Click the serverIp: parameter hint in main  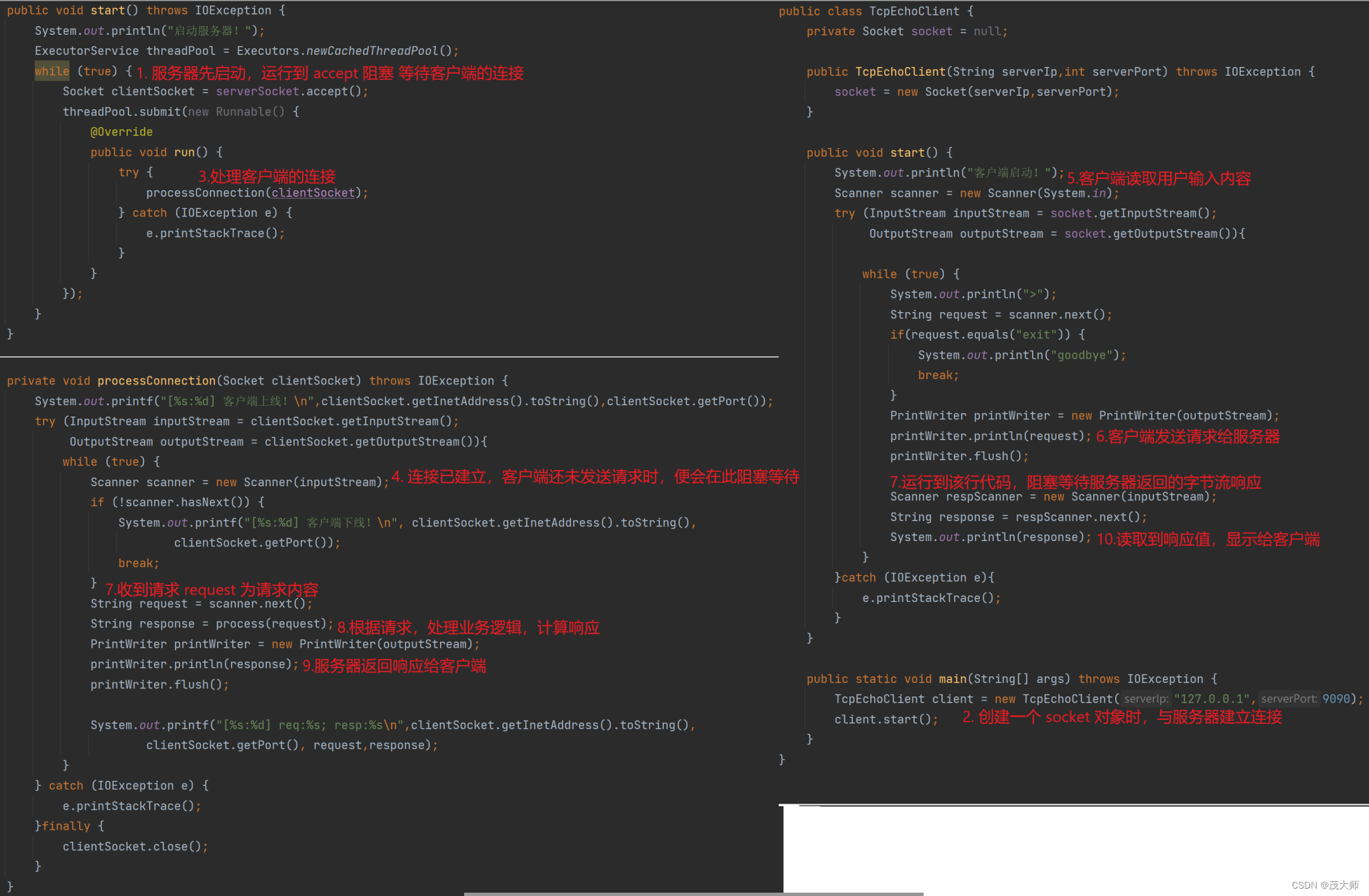click(1145, 699)
